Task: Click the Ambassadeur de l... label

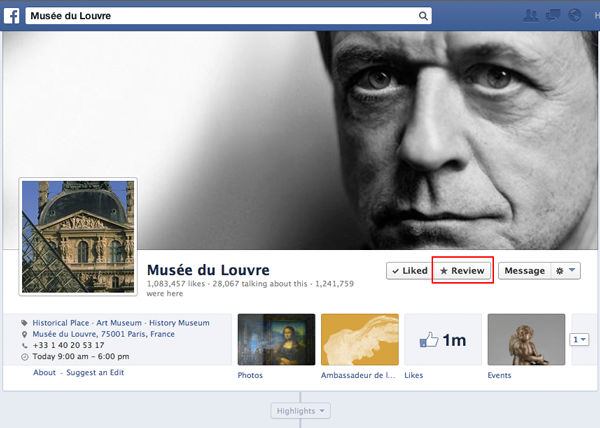Action: point(358,375)
